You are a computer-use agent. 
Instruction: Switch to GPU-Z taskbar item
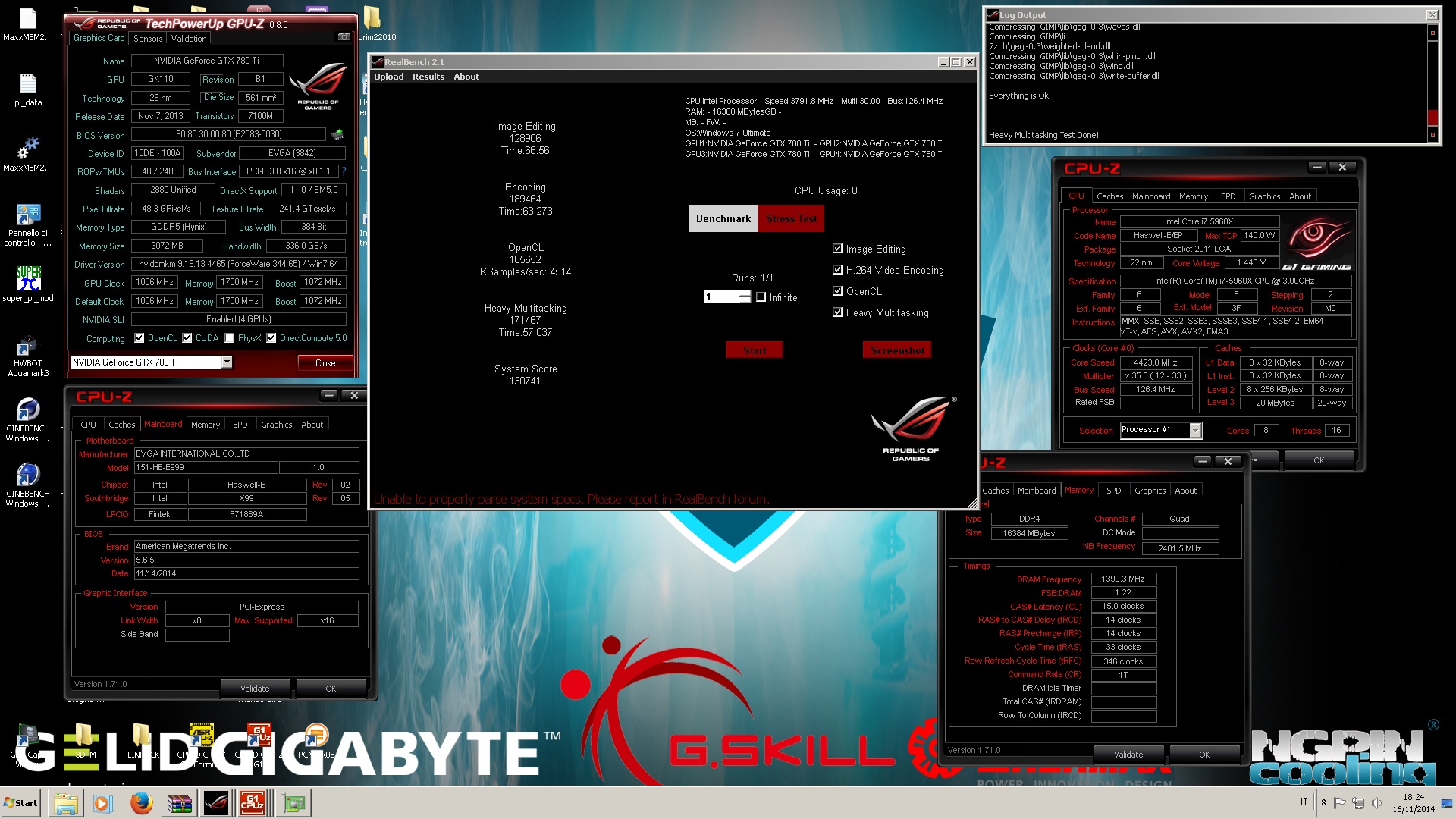coord(293,803)
